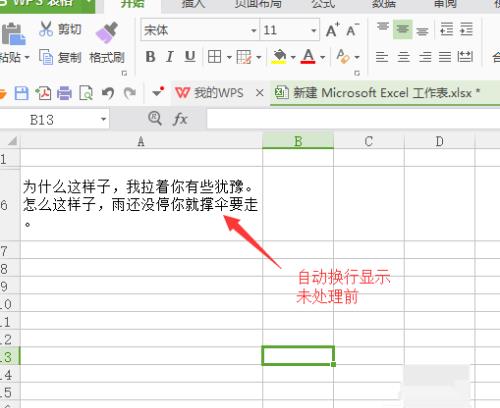Open the Paste (粘贴) dropdown arrow

point(27,57)
